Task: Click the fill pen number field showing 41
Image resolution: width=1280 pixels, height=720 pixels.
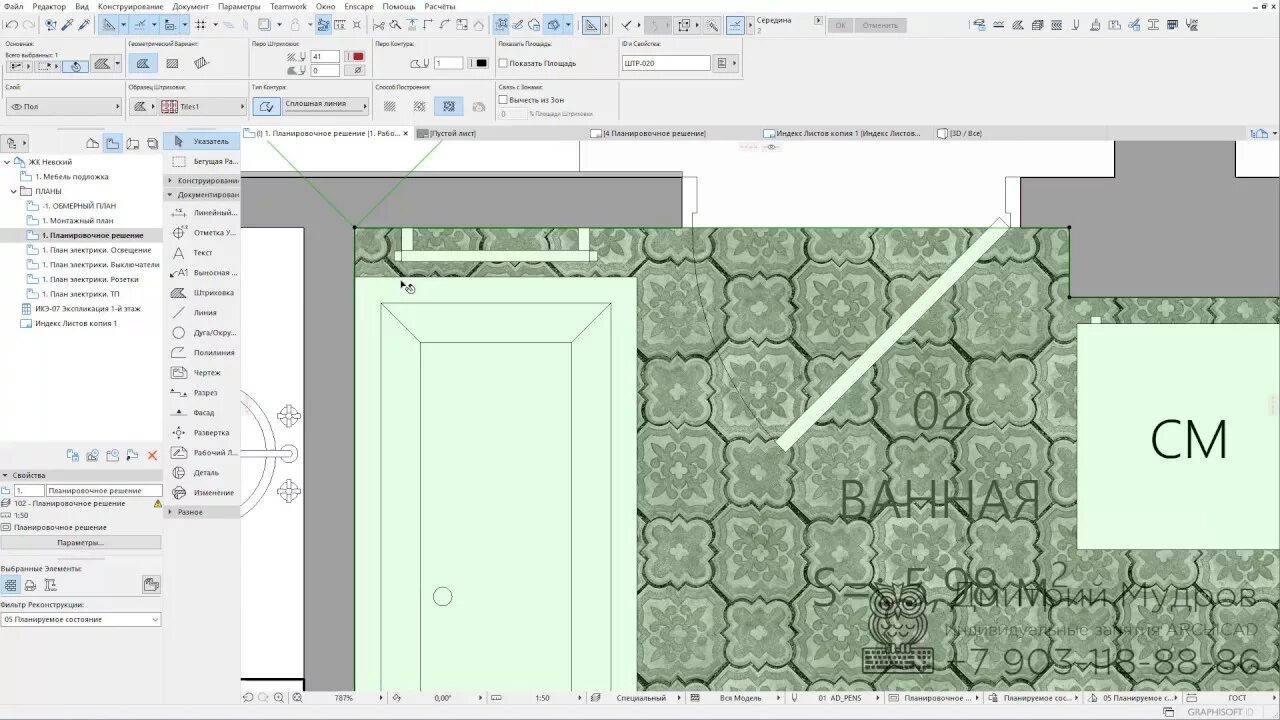Action: 325,57
